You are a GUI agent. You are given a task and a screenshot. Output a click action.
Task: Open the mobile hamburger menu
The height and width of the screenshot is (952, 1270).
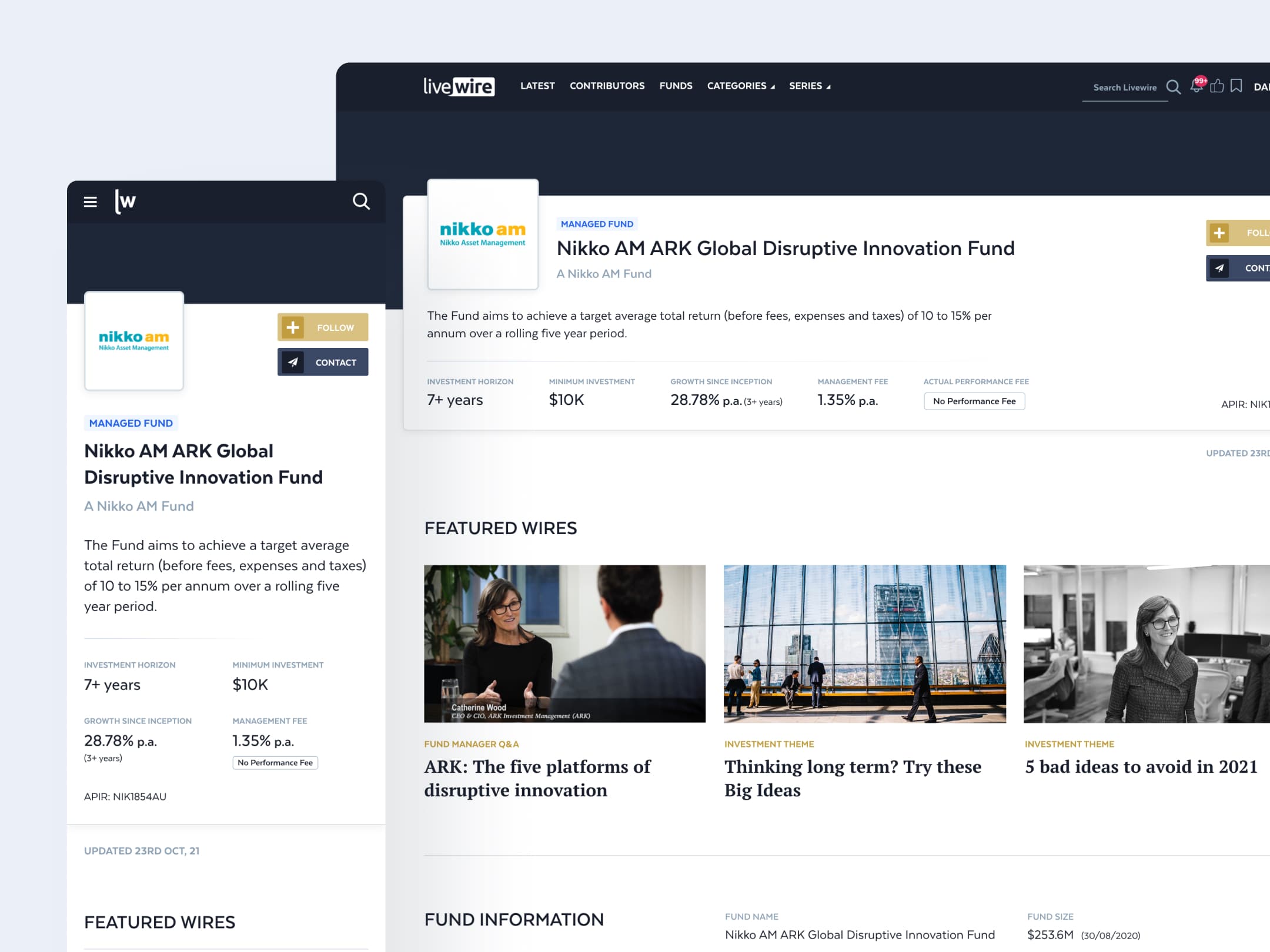[90, 202]
